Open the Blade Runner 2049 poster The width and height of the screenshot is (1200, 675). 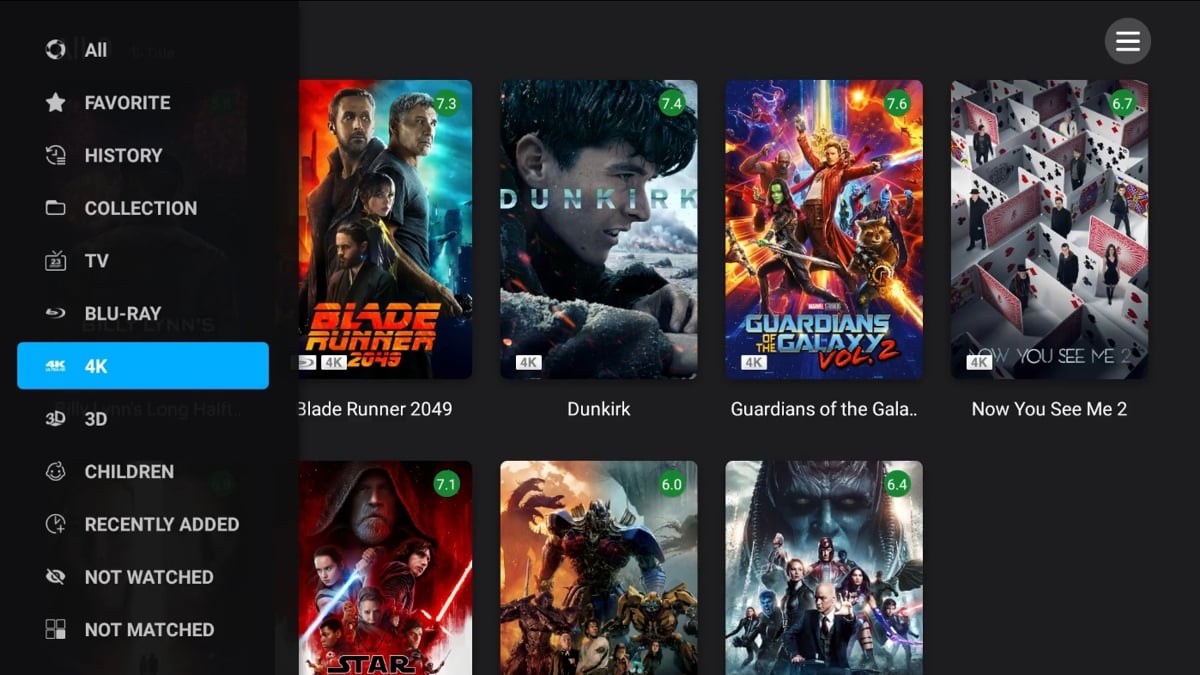pos(385,229)
